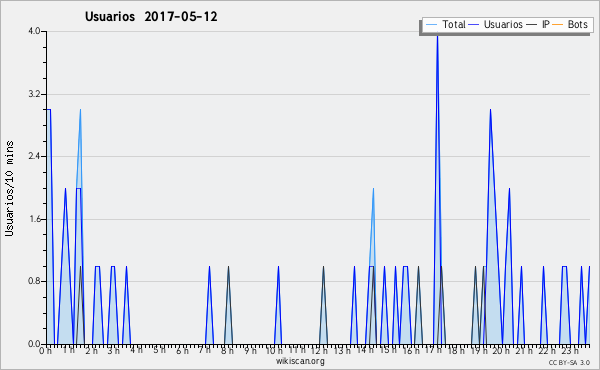Click the y-axis value 2.4
The height and width of the screenshot is (370, 600).
click(34, 156)
